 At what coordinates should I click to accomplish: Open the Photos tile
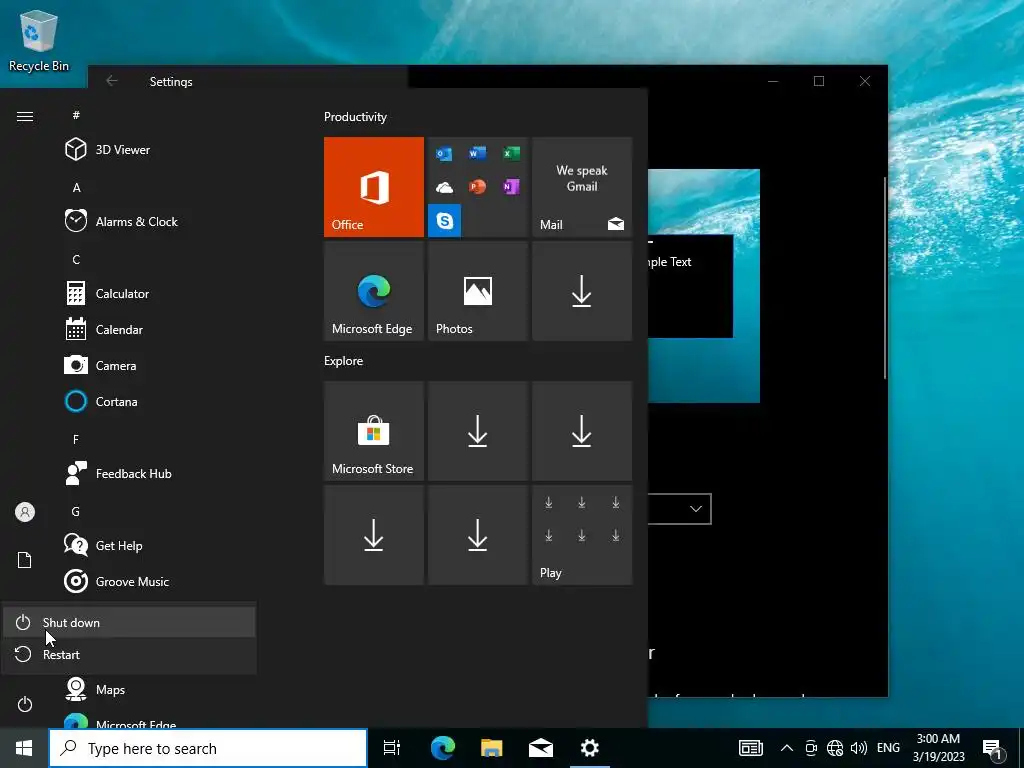pos(477,291)
